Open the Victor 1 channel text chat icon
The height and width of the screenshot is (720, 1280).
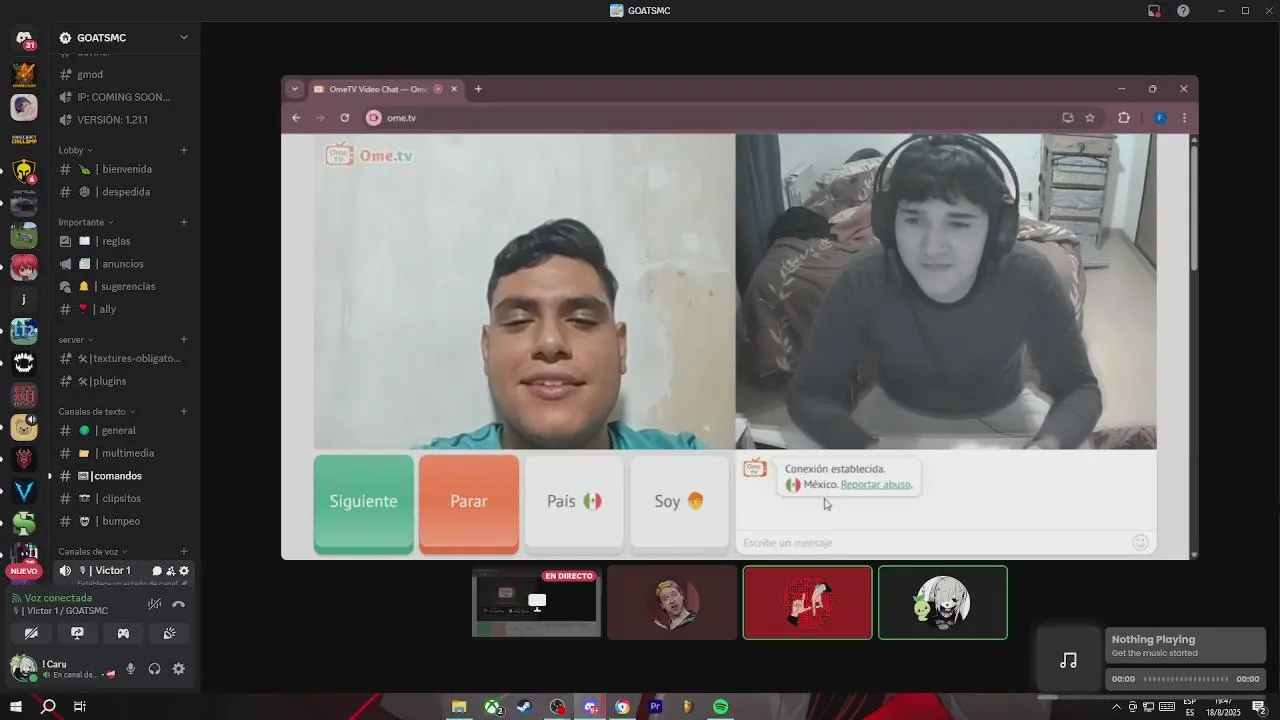(x=157, y=571)
